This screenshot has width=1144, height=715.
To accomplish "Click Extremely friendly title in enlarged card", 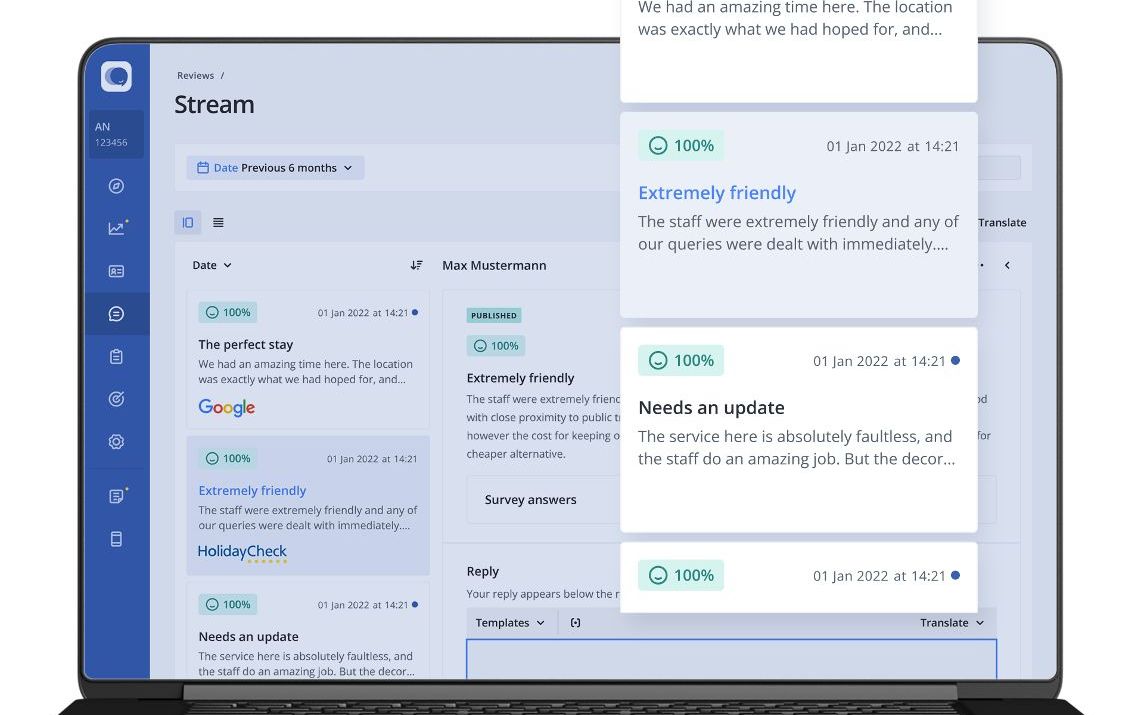I will pos(716,193).
